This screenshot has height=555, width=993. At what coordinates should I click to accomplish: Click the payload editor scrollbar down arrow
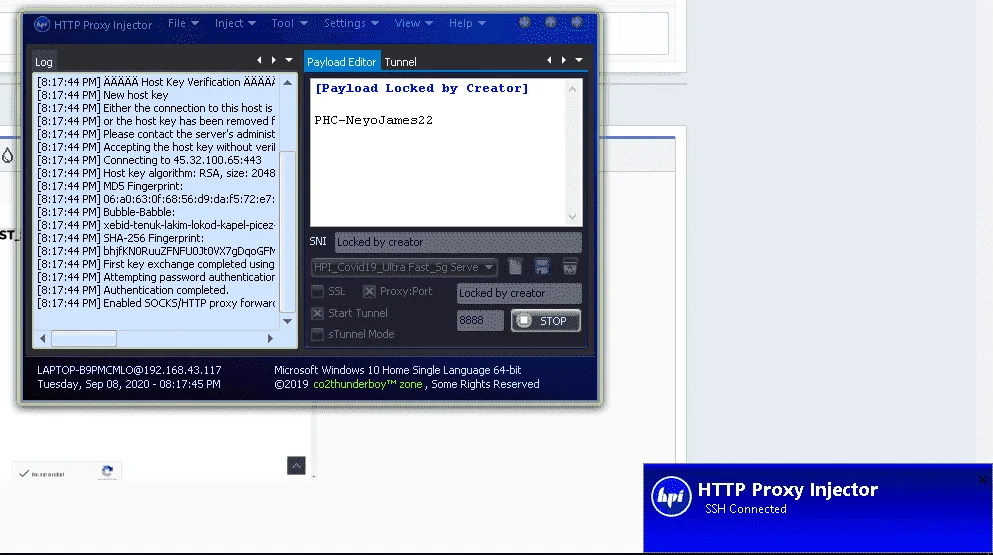572,217
